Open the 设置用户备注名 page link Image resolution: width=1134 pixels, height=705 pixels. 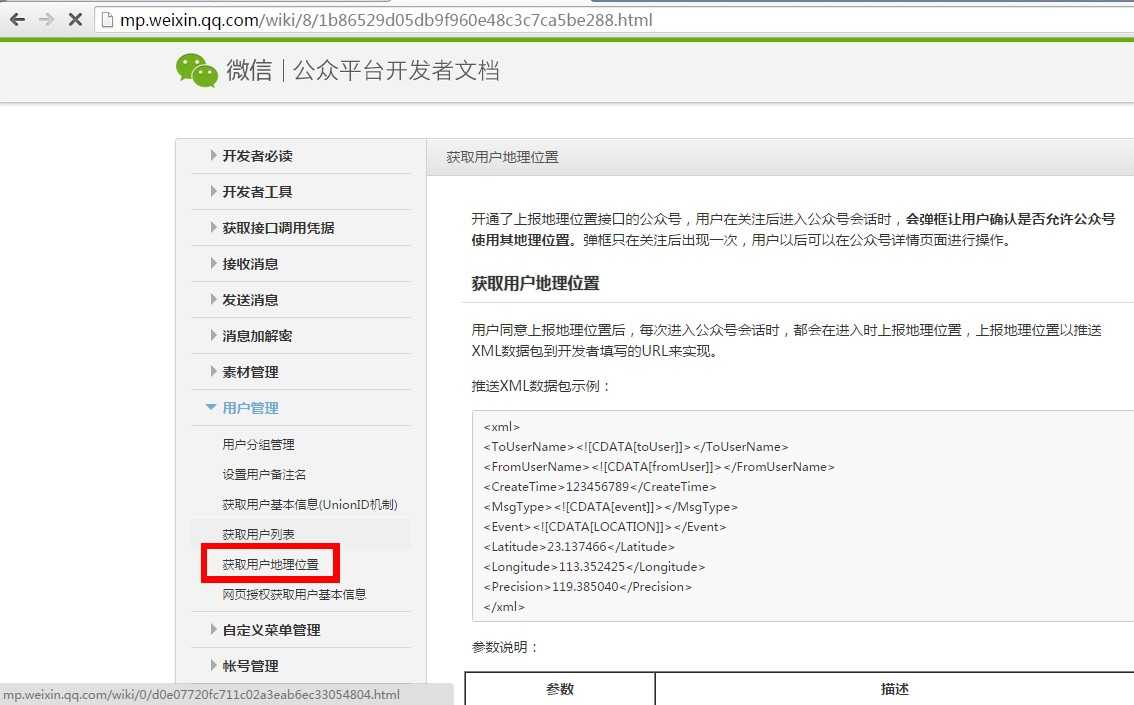(x=264, y=474)
